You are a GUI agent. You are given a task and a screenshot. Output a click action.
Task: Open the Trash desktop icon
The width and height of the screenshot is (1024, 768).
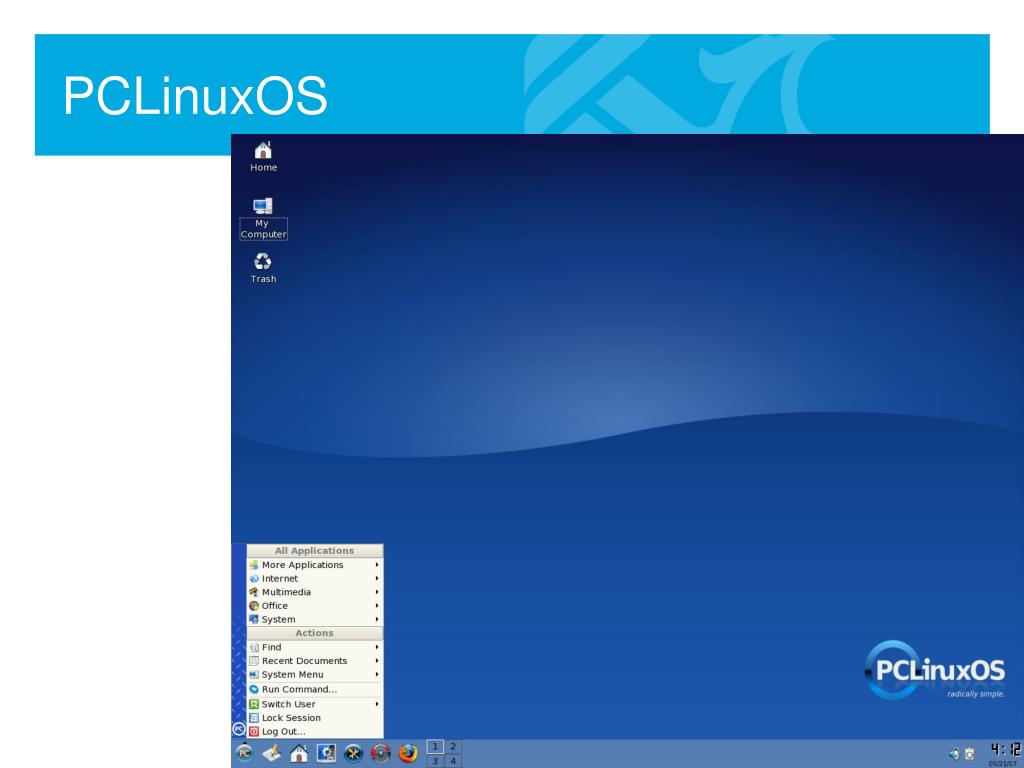pyautogui.click(x=263, y=268)
